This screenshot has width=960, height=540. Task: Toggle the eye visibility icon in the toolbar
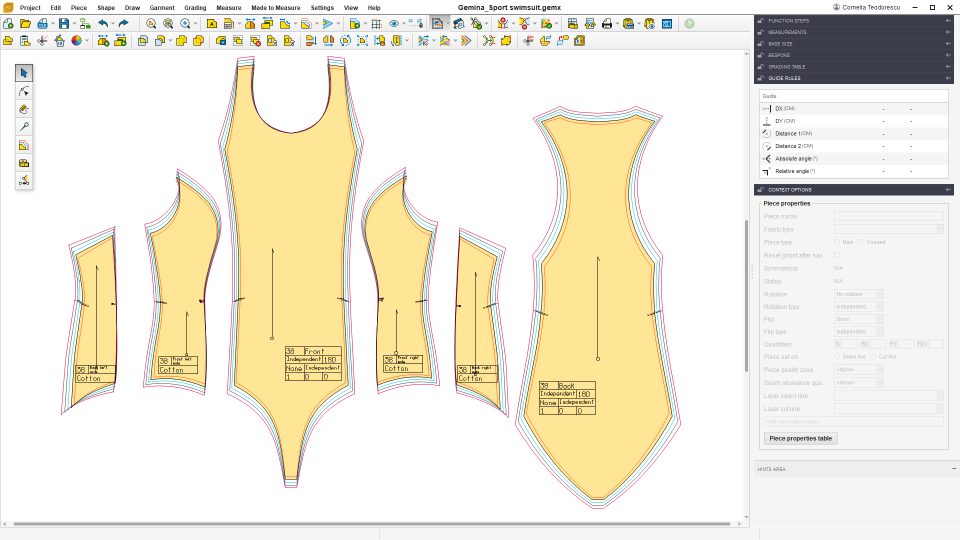point(394,24)
